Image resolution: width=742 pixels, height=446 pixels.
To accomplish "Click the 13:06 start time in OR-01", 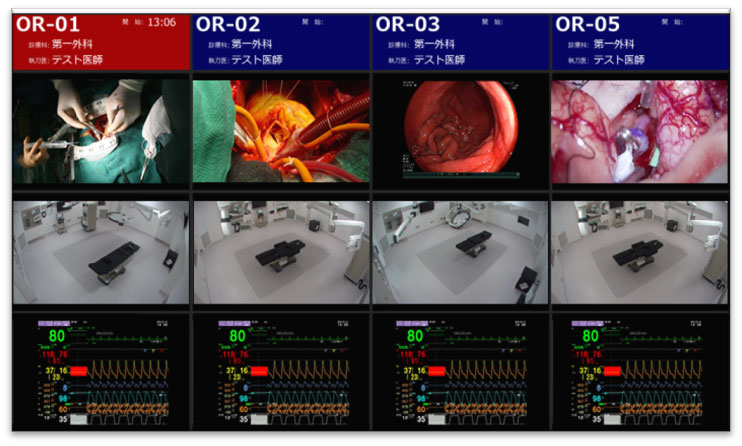I will (161, 22).
